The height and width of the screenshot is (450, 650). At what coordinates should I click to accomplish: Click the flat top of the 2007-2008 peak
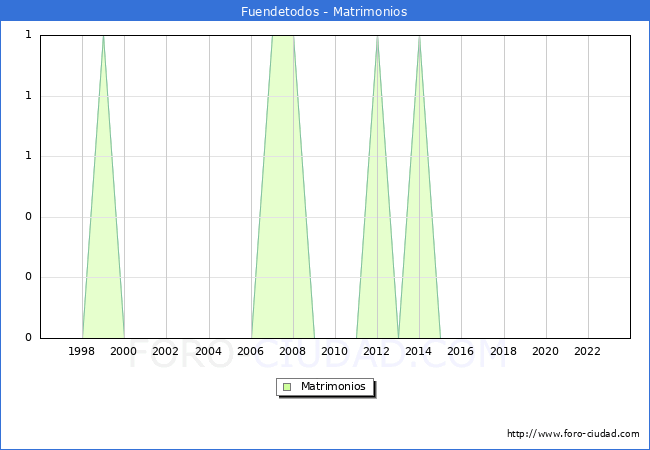(283, 36)
